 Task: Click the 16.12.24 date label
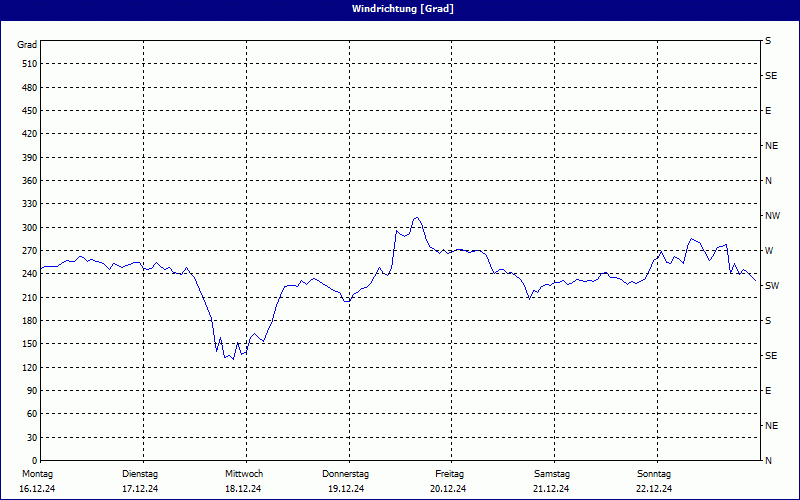37,489
